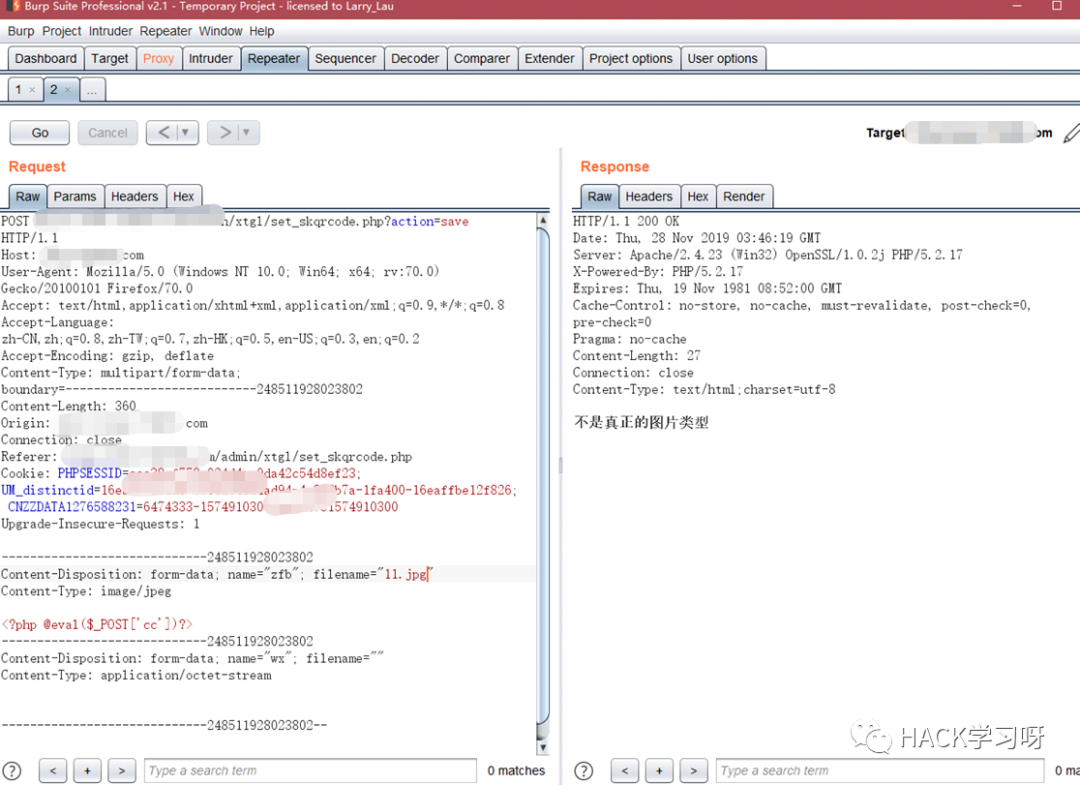Go forward to next request in history

(225, 132)
